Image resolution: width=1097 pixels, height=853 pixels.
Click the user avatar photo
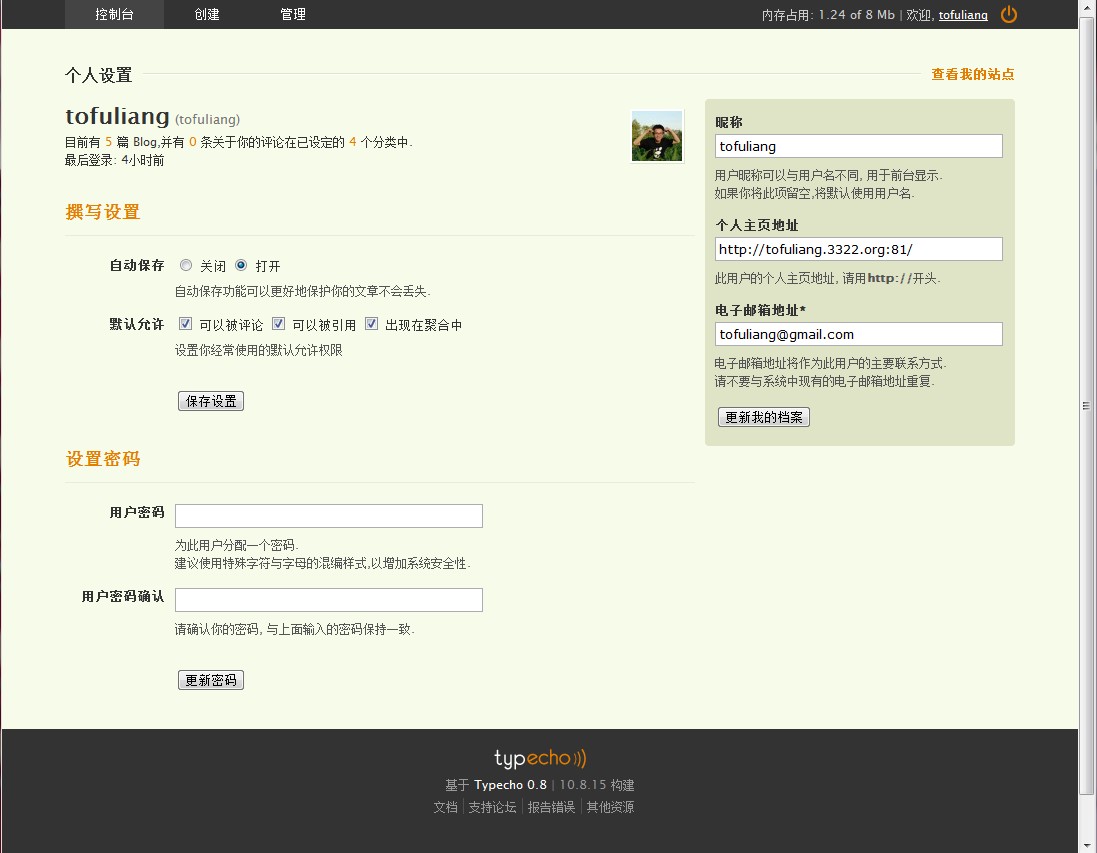click(x=657, y=136)
